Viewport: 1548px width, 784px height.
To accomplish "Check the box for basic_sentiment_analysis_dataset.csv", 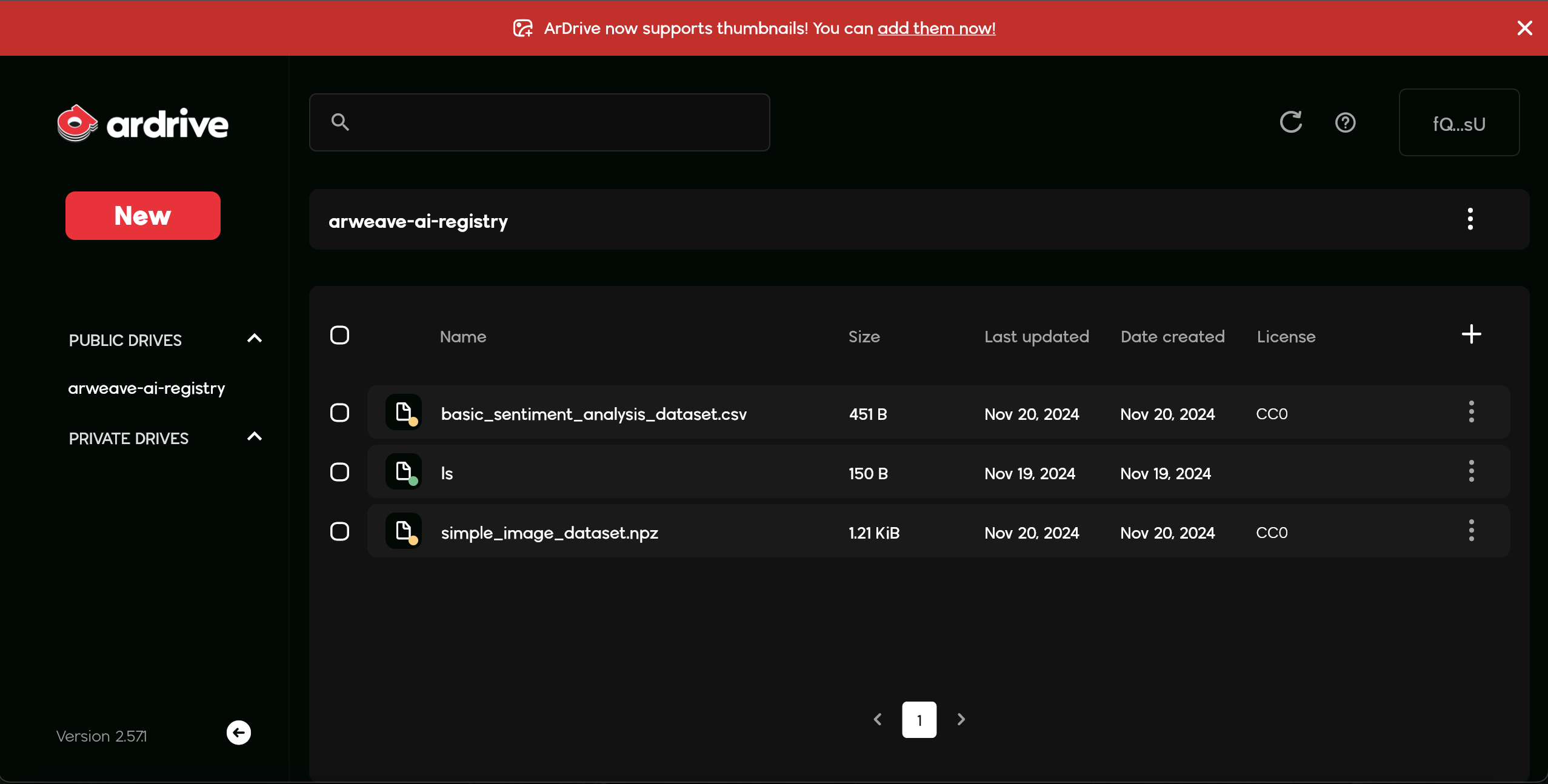I will click(x=339, y=413).
